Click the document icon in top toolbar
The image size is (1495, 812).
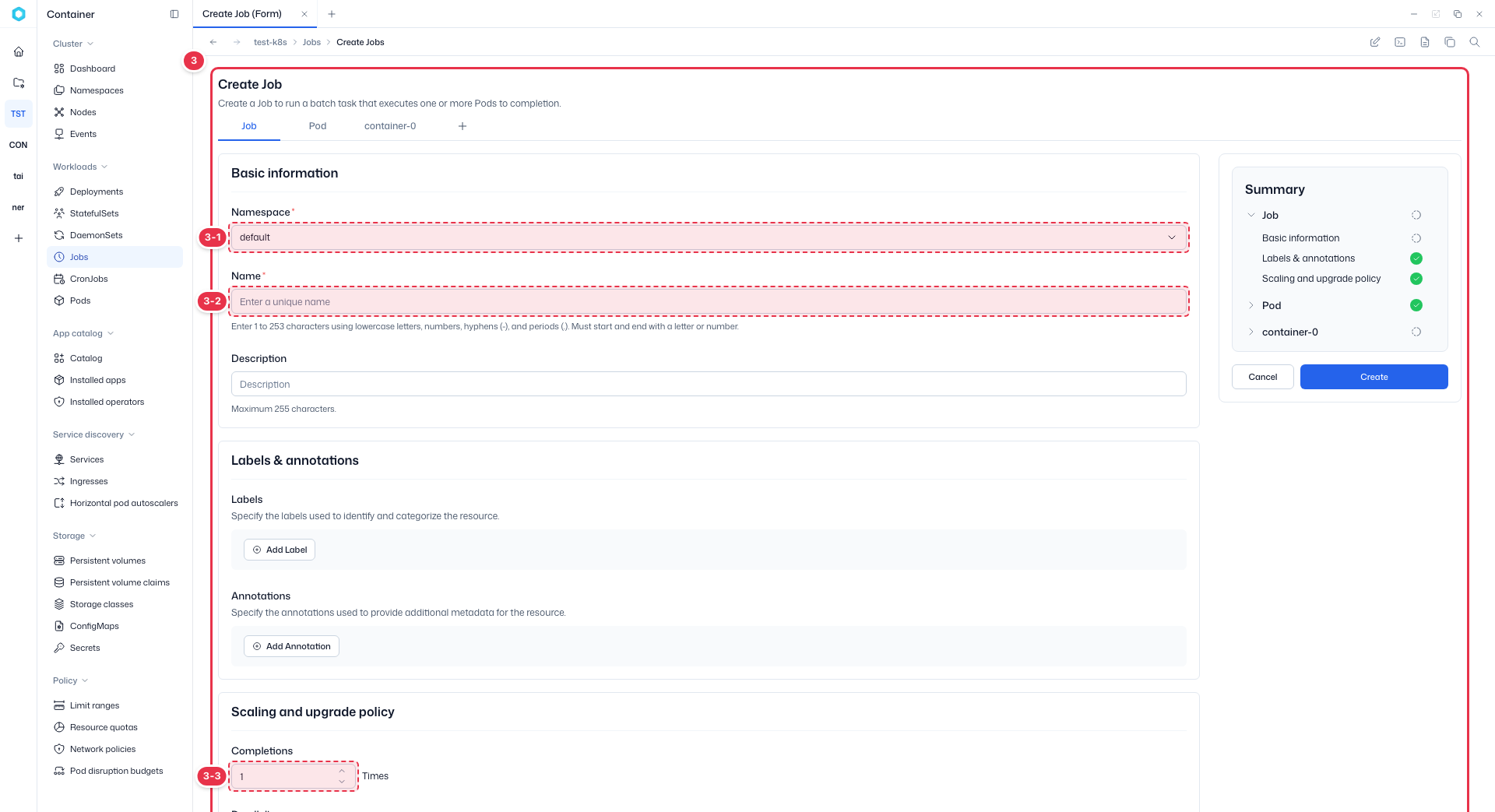(1425, 42)
